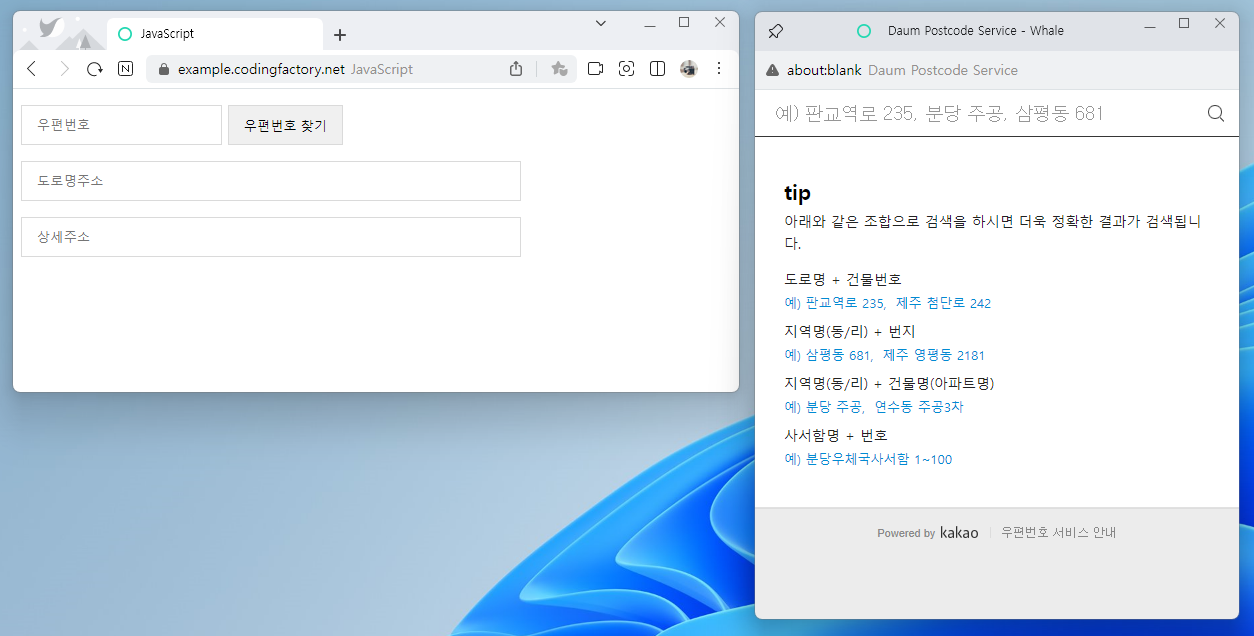1254x636 pixels.
Task: Select the JavaScript browser tab
Action: tap(214, 34)
